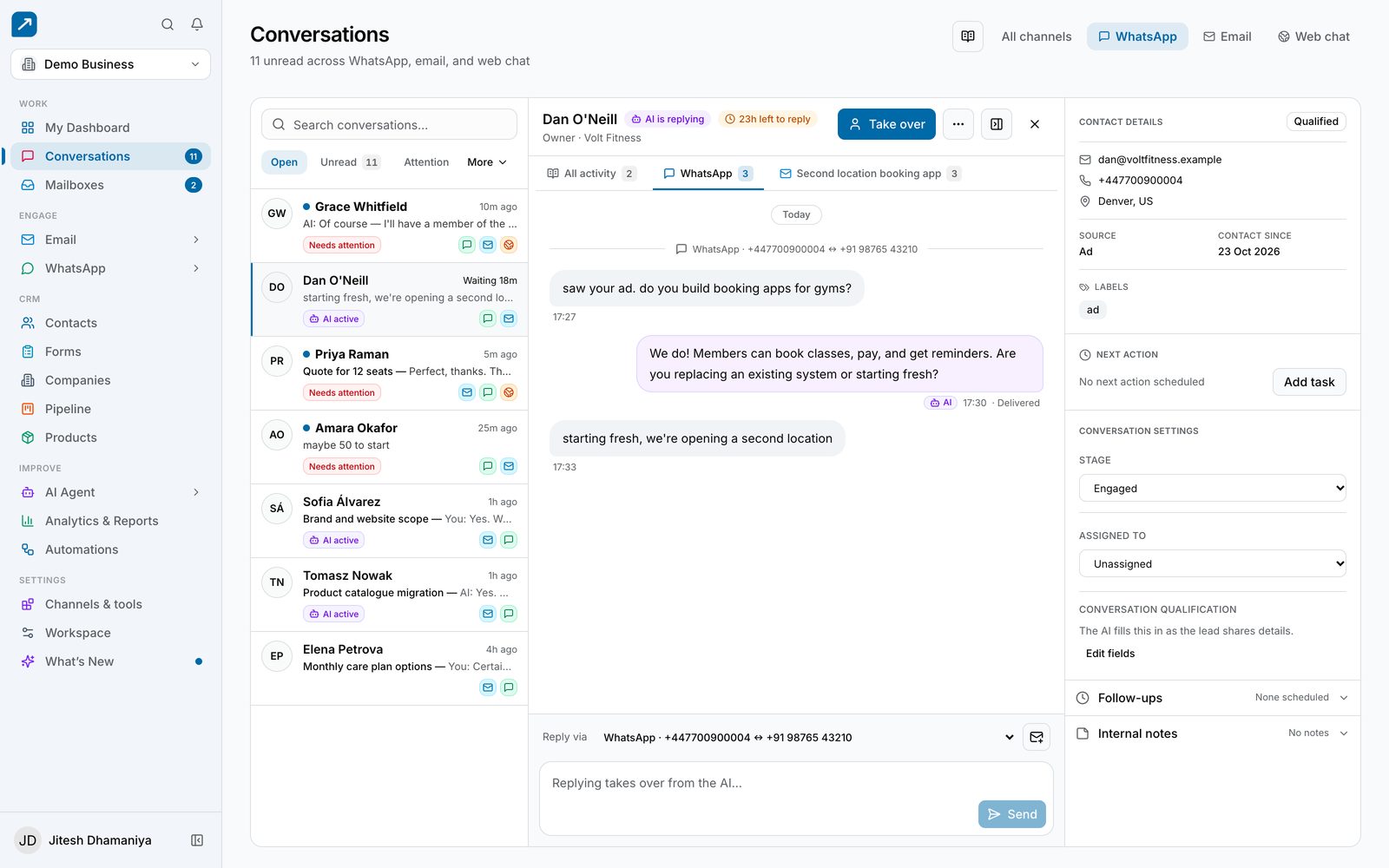Open the Assigned To dropdown showing Unassigned
The width and height of the screenshot is (1389, 868).
point(1213,564)
